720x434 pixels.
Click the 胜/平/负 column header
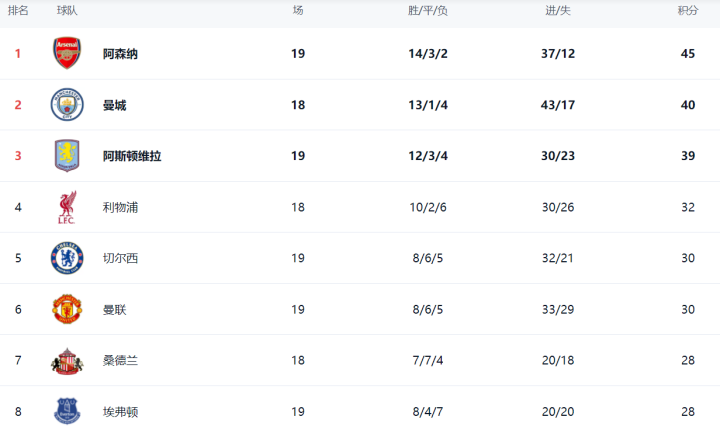click(428, 10)
